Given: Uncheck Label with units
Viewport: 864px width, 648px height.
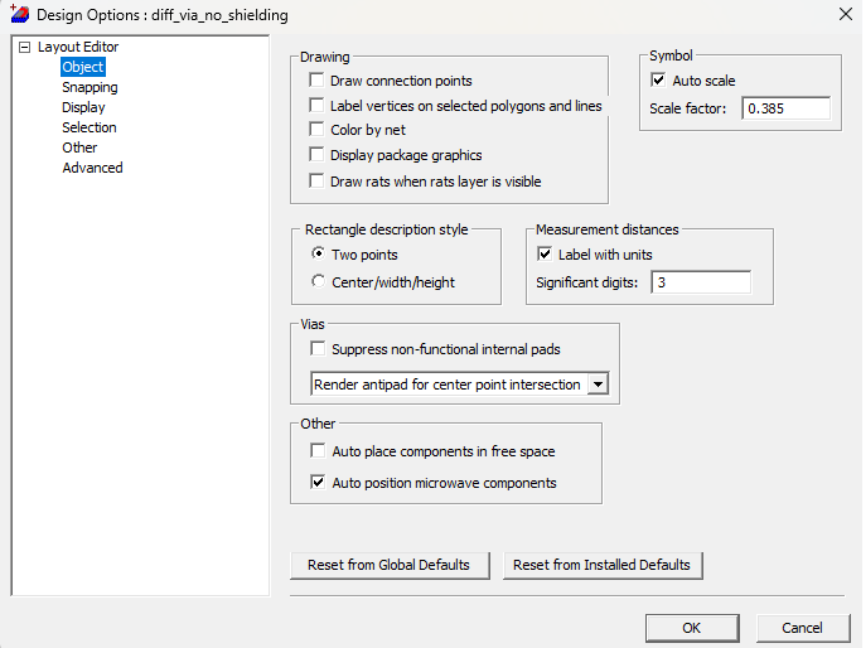Looking at the screenshot, I should (545, 254).
